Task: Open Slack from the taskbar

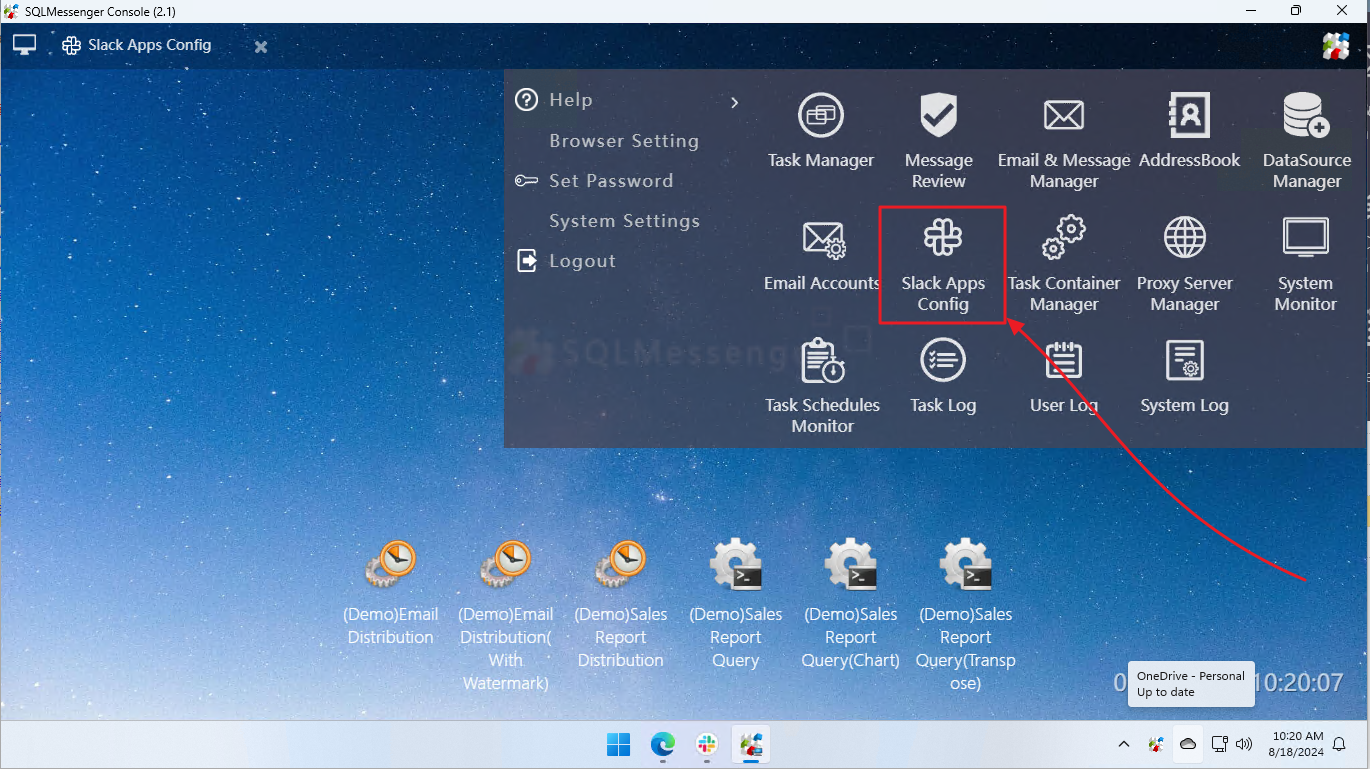Action: [707, 745]
